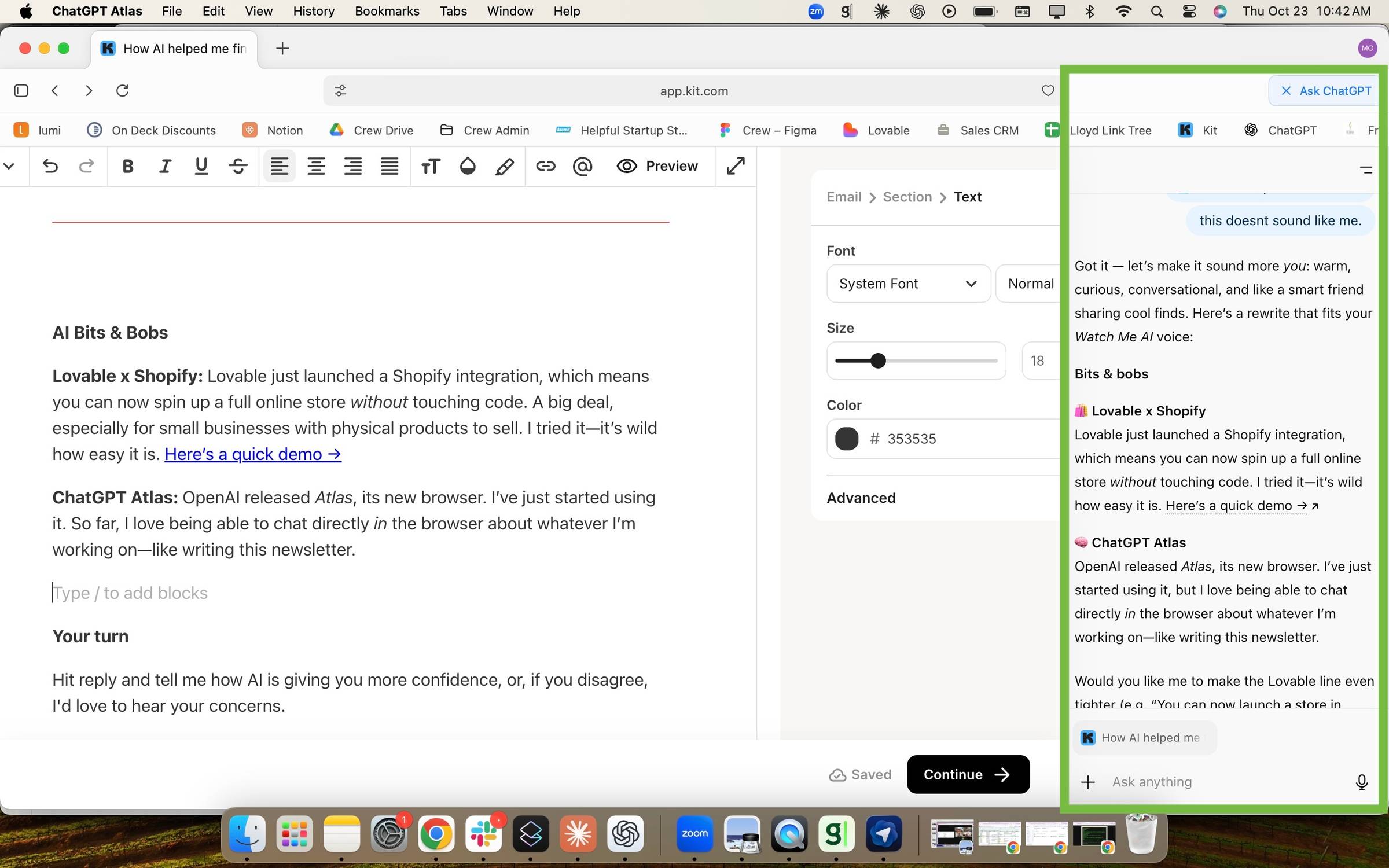Image resolution: width=1389 pixels, height=868 pixels.
Task: Toggle italic formatting
Action: 165,167
